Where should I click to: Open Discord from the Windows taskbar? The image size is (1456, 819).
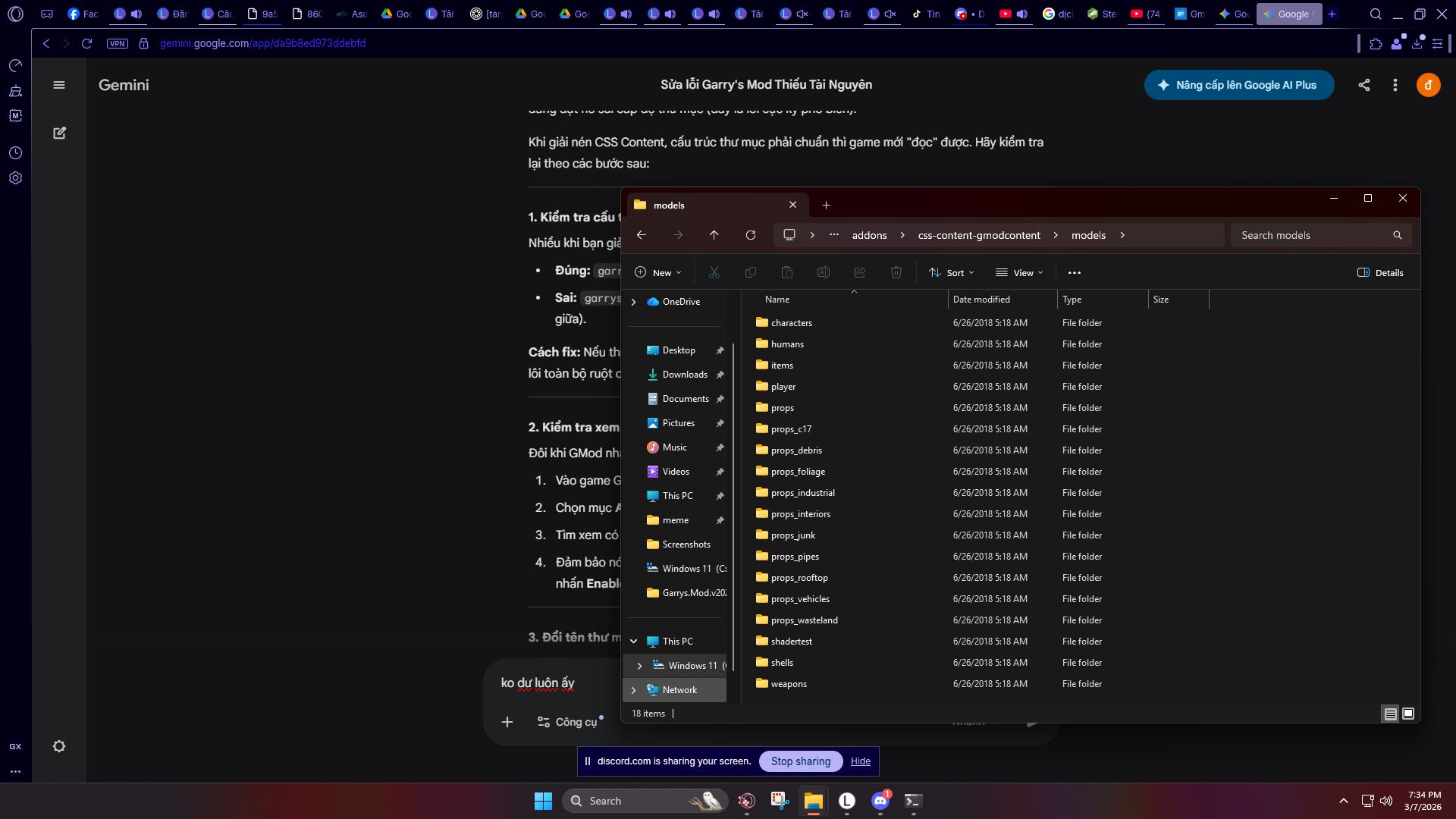click(880, 801)
